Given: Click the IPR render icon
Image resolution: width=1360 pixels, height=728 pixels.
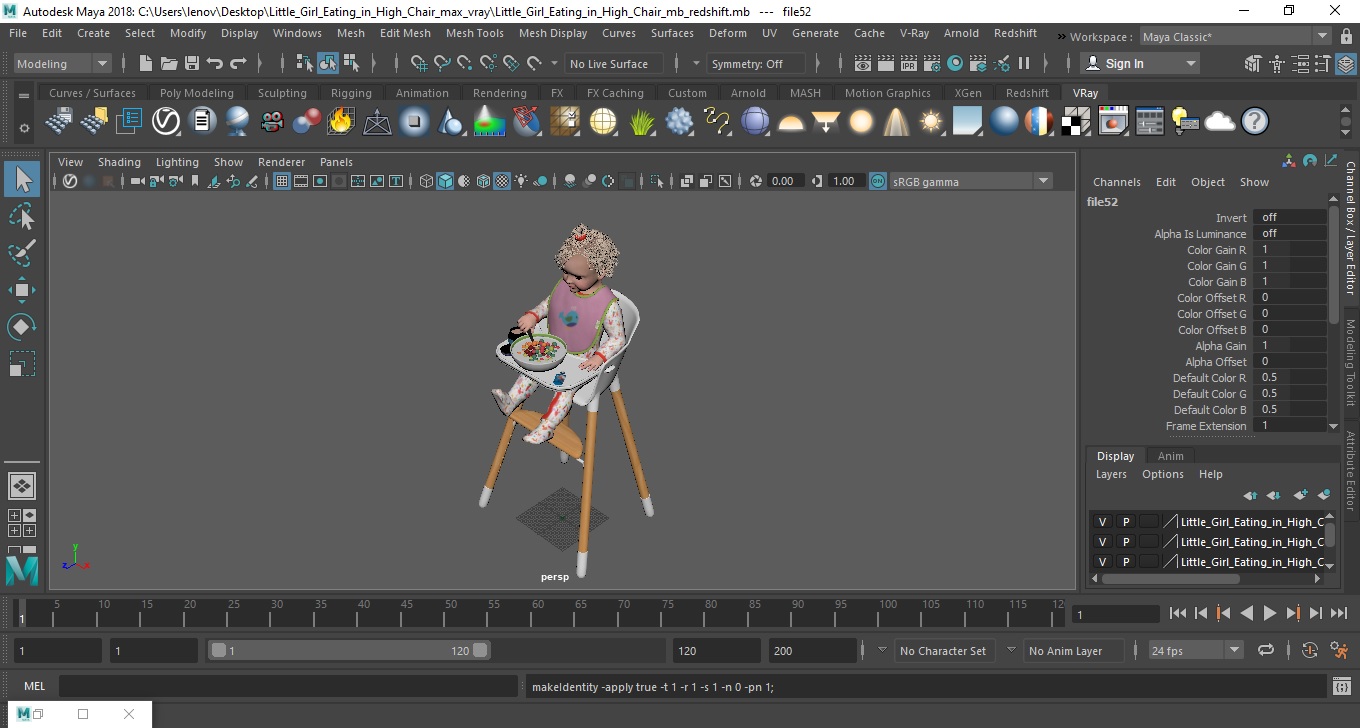Looking at the screenshot, I should pyautogui.click(x=909, y=63).
